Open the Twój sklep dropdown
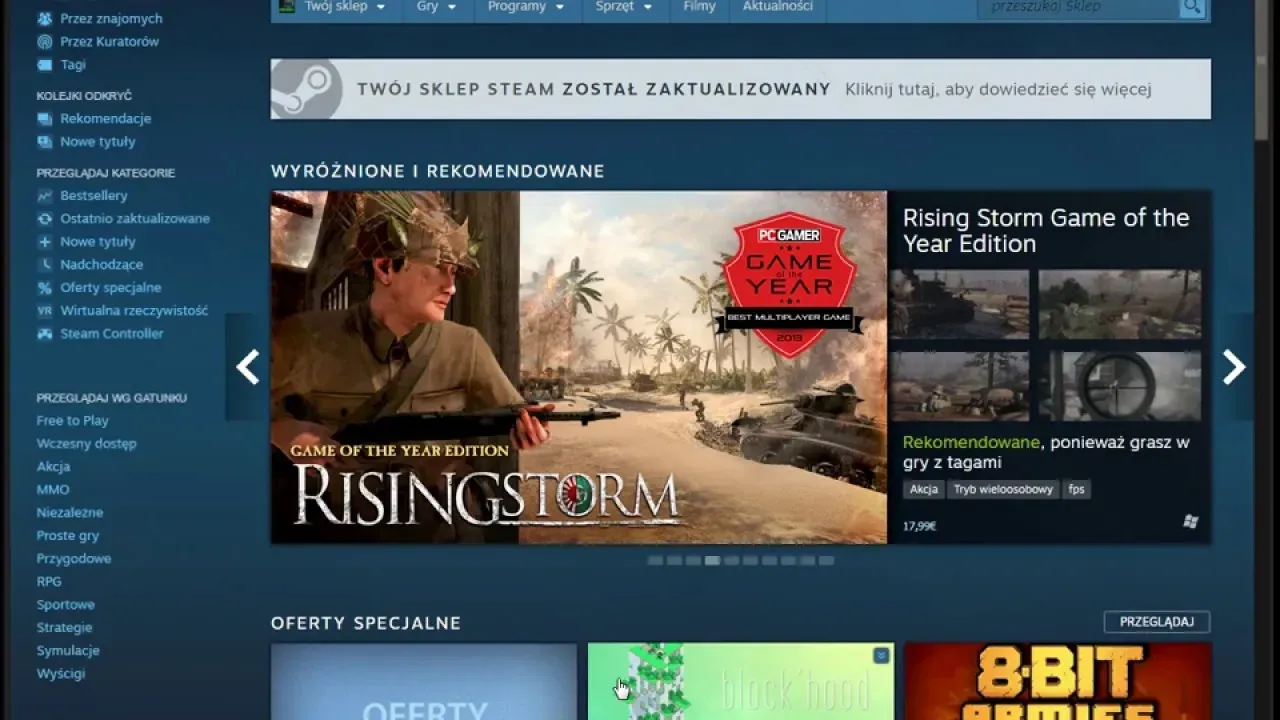This screenshot has width=1280, height=720. 344,7
